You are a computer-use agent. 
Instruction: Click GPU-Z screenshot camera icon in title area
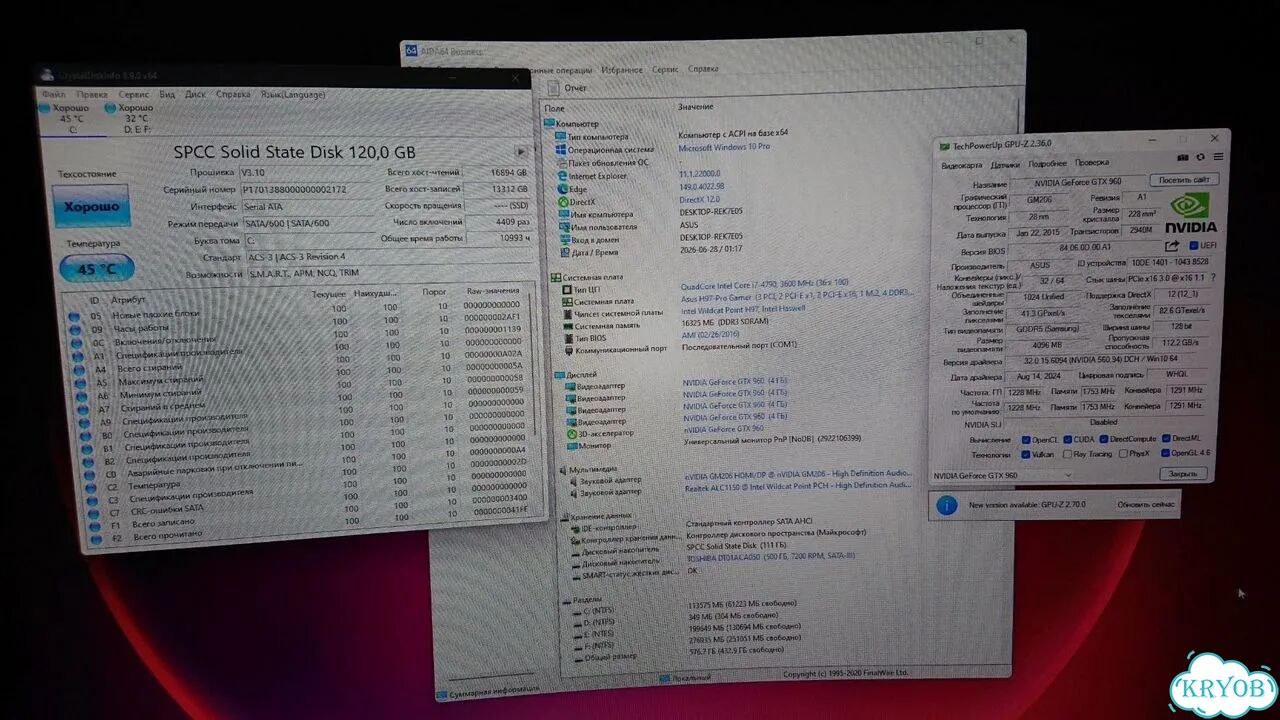tap(1183, 157)
